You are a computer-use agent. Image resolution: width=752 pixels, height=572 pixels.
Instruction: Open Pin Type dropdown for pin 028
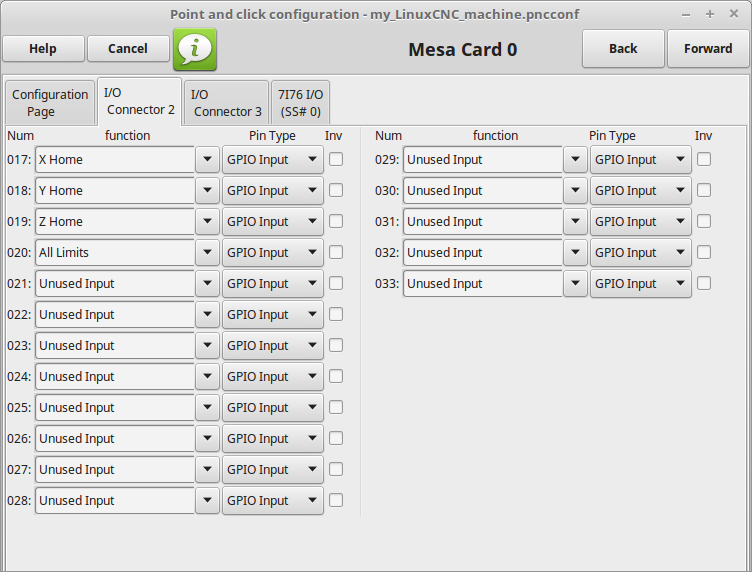pos(273,500)
